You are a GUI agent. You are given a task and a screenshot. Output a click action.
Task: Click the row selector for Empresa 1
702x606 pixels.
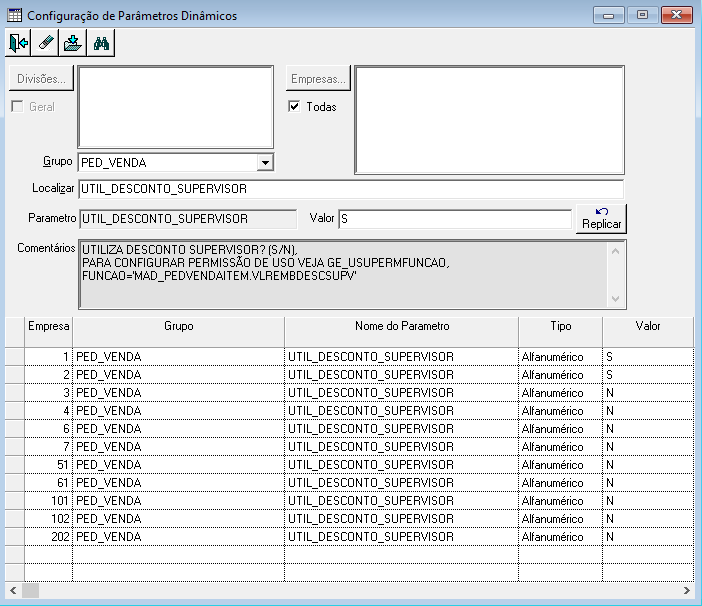coord(15,357)
